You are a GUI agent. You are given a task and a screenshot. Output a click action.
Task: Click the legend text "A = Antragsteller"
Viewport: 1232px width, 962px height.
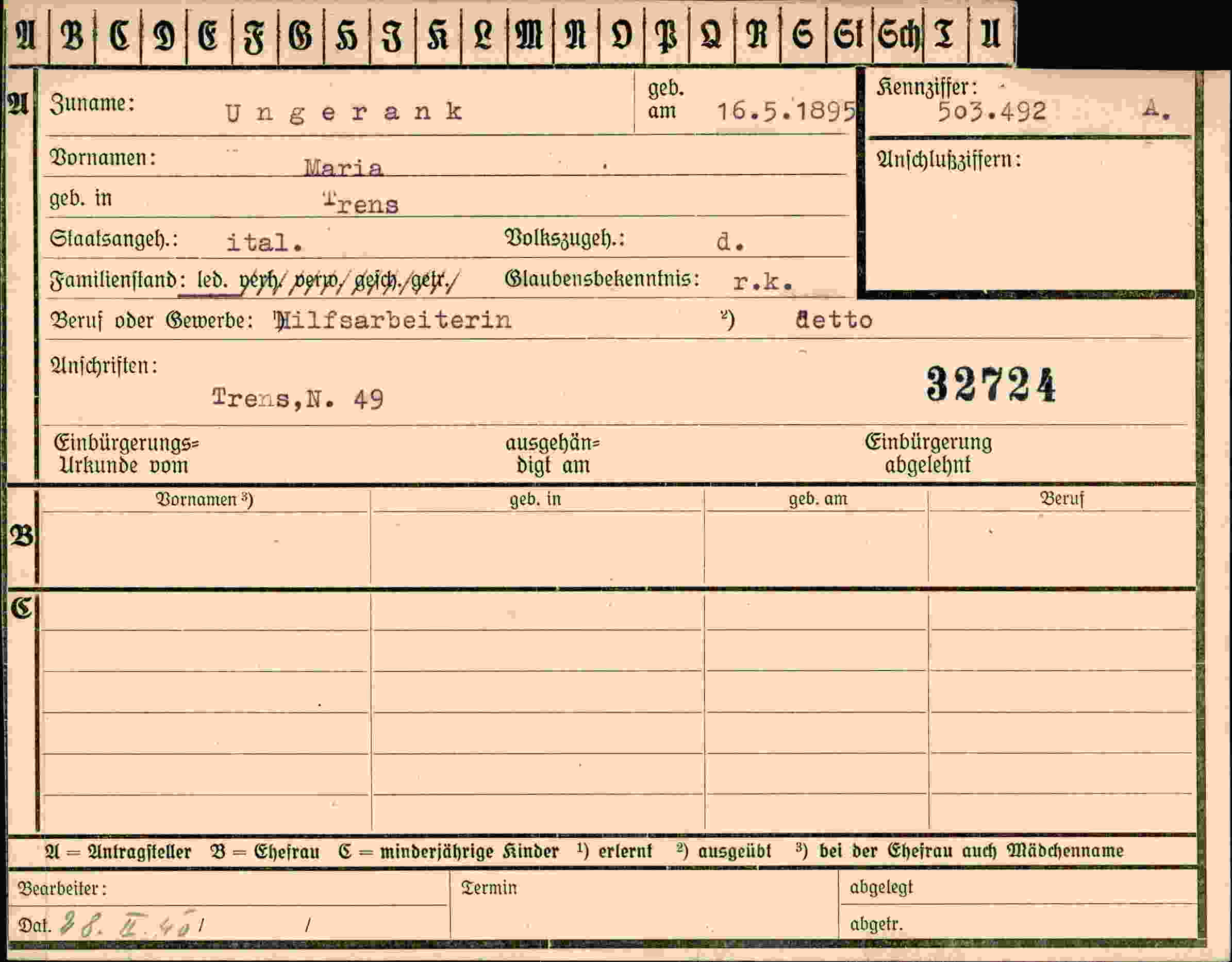point(118,851)
